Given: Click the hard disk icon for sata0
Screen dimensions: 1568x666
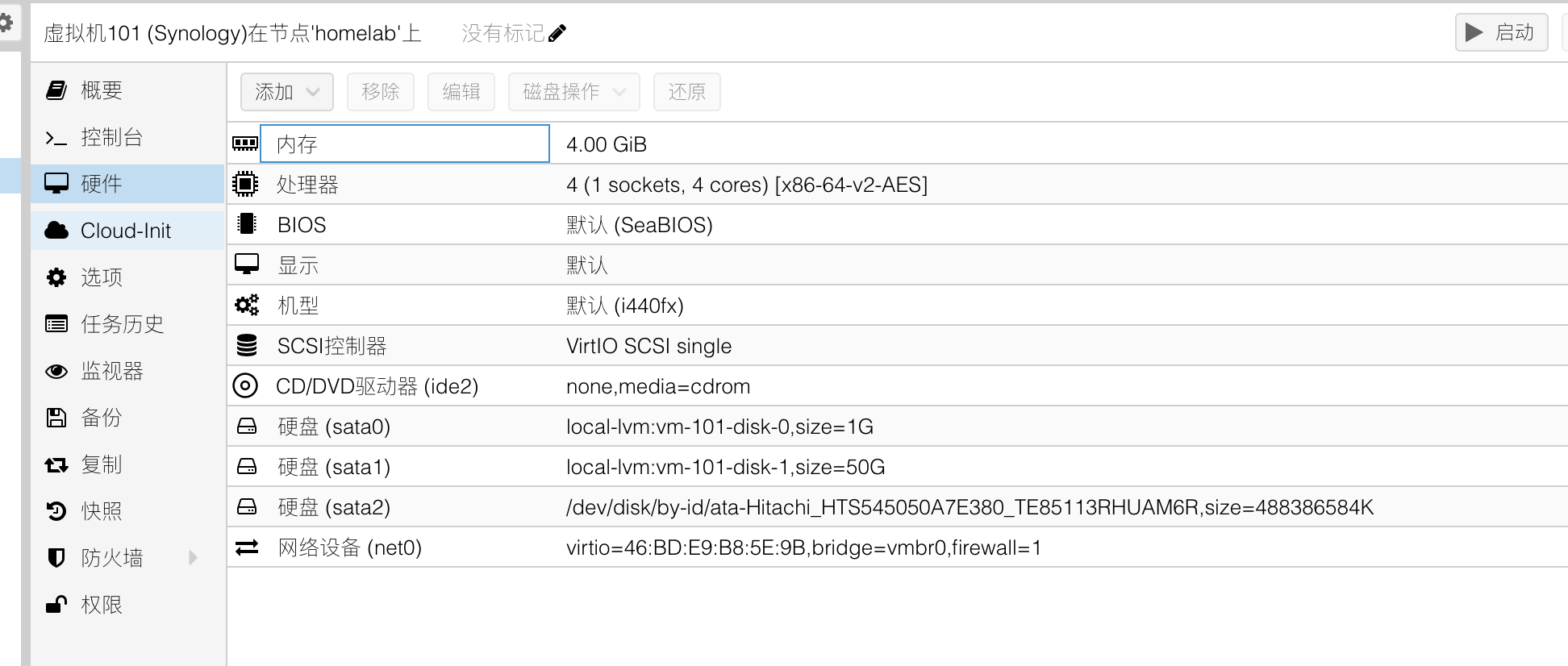Looking at the screenshot, I should [246, 426].
